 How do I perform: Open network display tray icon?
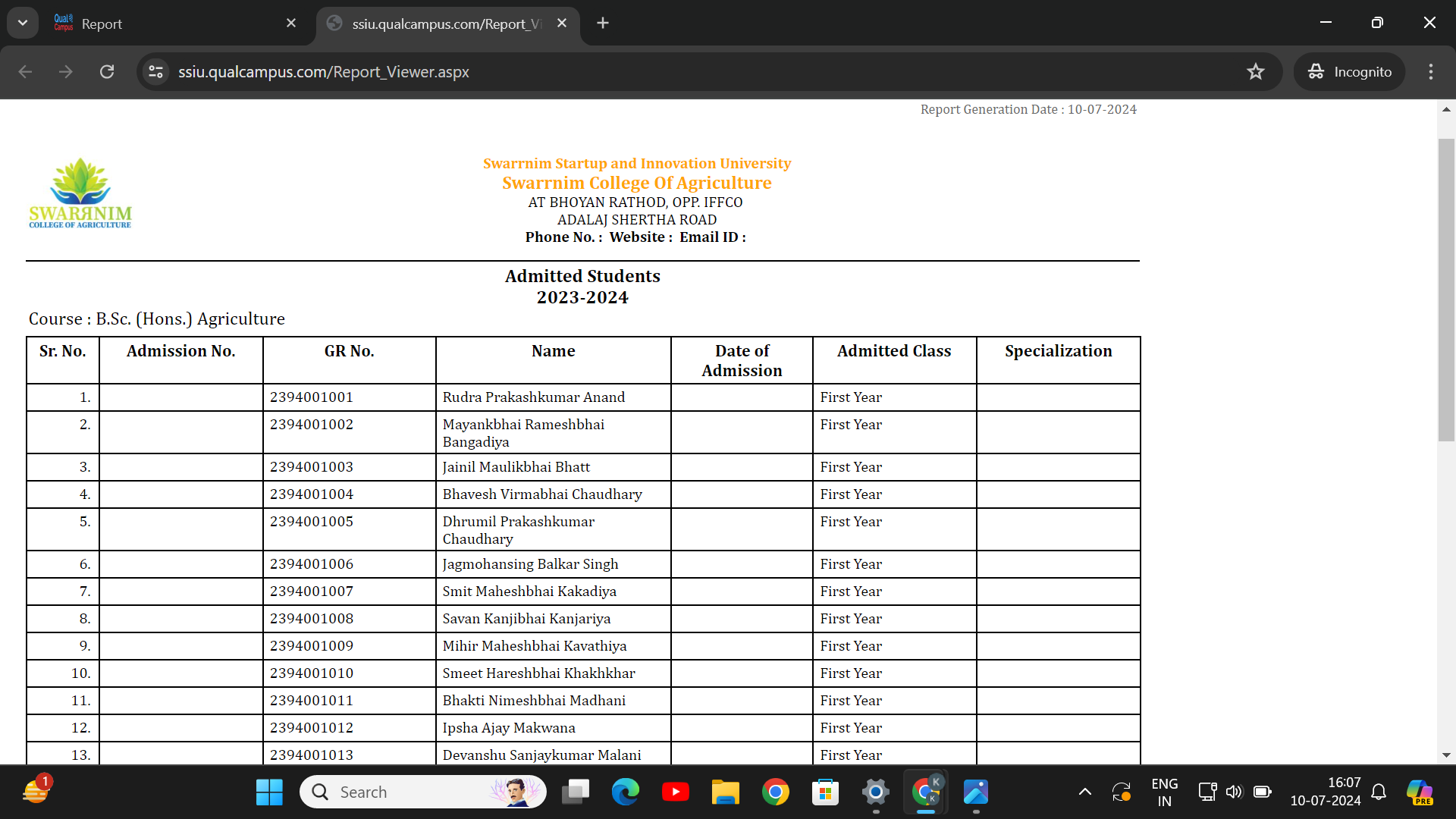[x=1207, y=792]
